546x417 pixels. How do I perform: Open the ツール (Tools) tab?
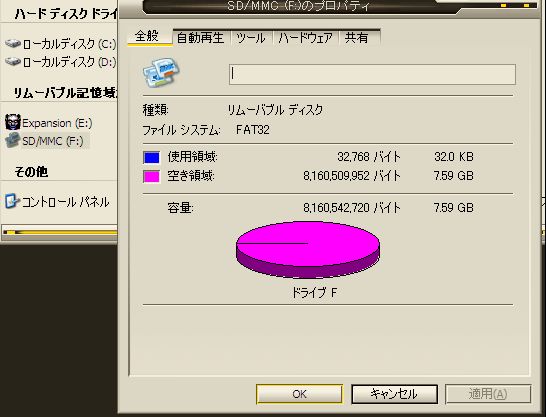click(x=251, y=38)
